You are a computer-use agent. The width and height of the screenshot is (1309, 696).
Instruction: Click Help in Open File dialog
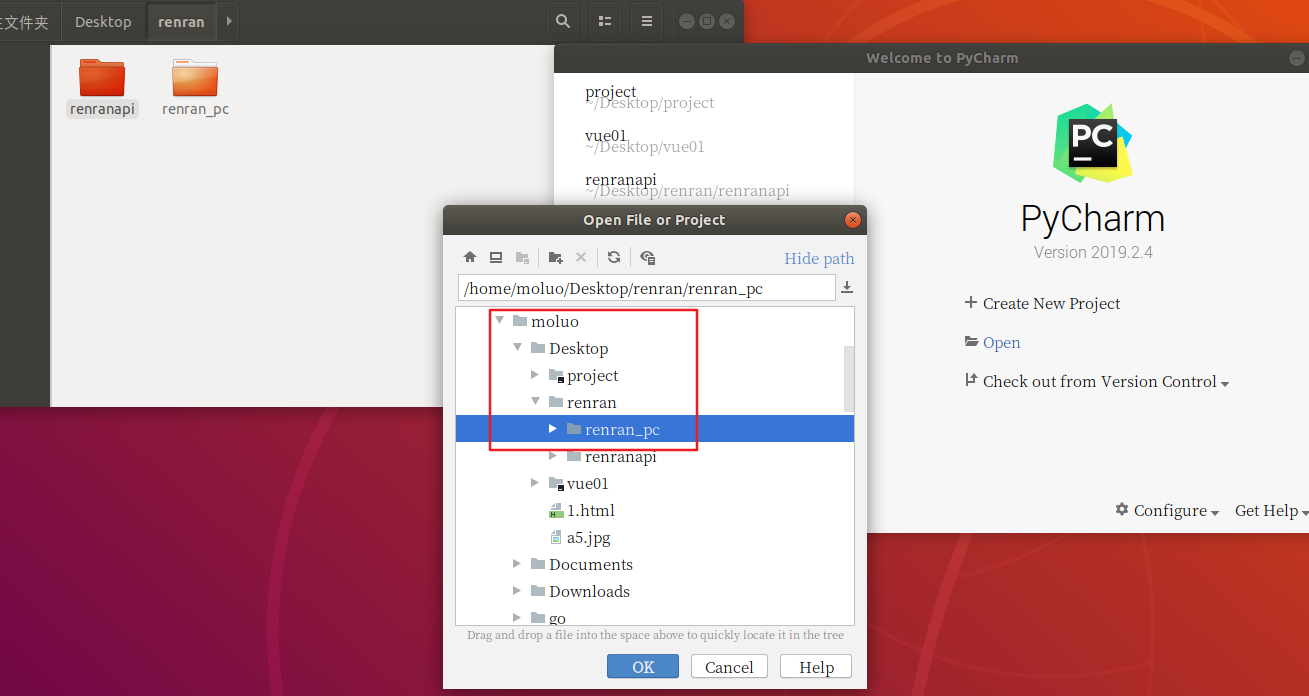coord(816,667)
